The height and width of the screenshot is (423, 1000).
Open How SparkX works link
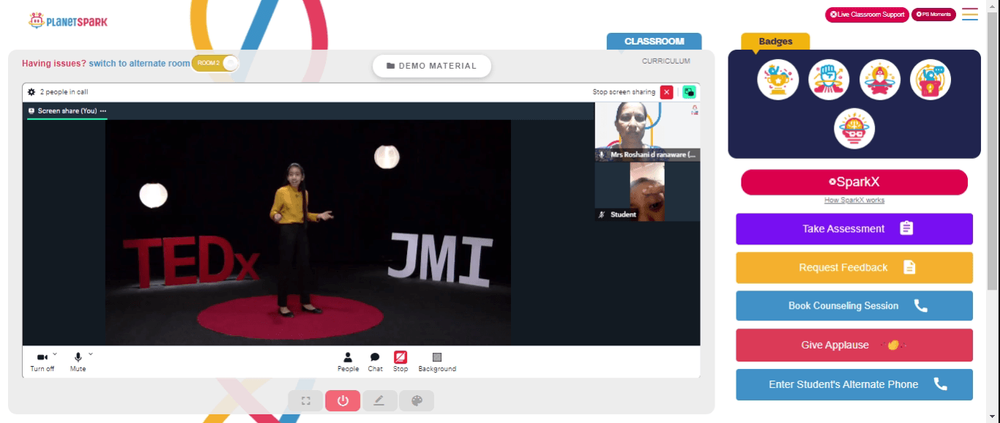(854, 200)
